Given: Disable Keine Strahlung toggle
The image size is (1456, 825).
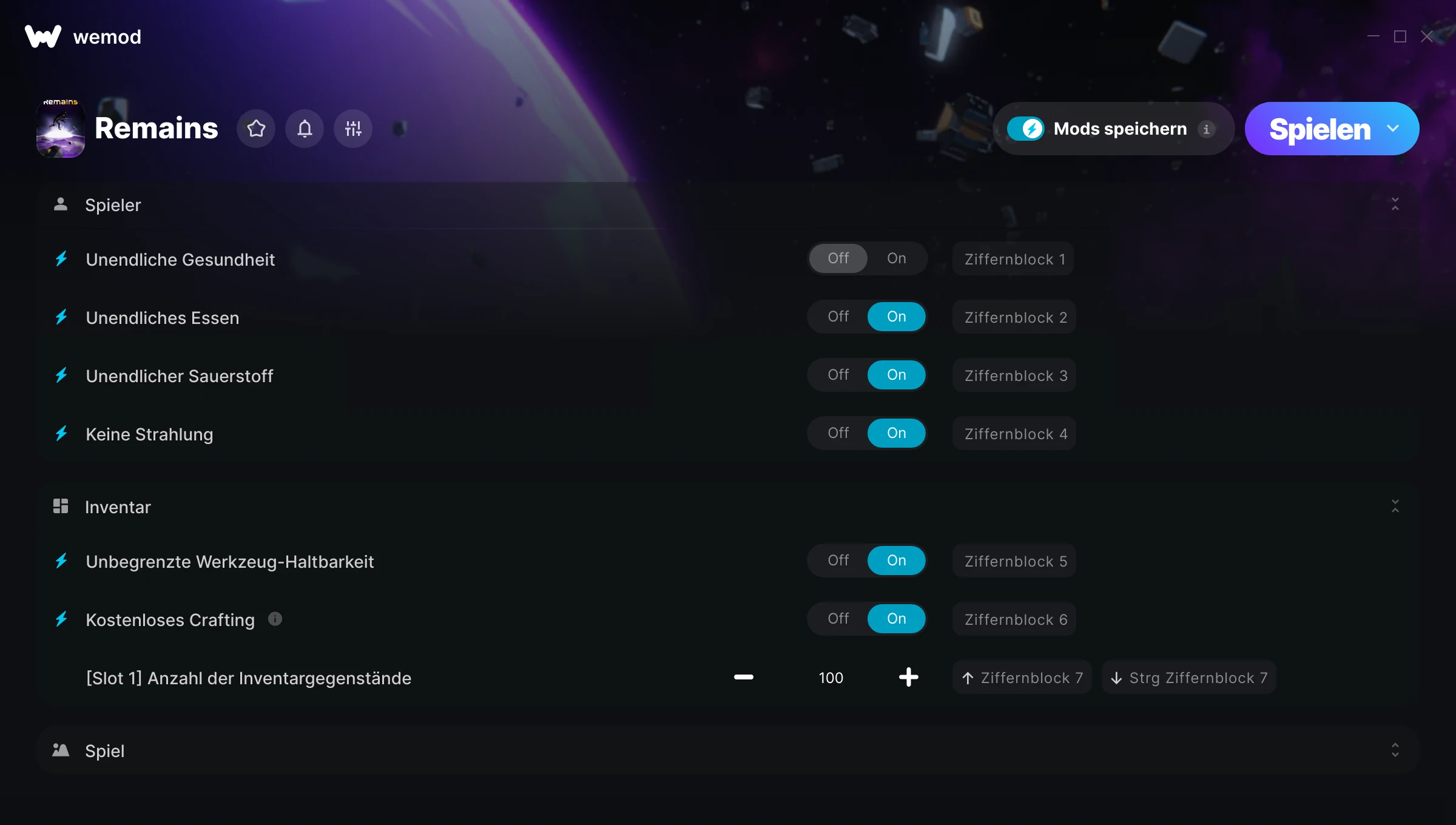Looking at the screenshot, I should click(838, 433).
